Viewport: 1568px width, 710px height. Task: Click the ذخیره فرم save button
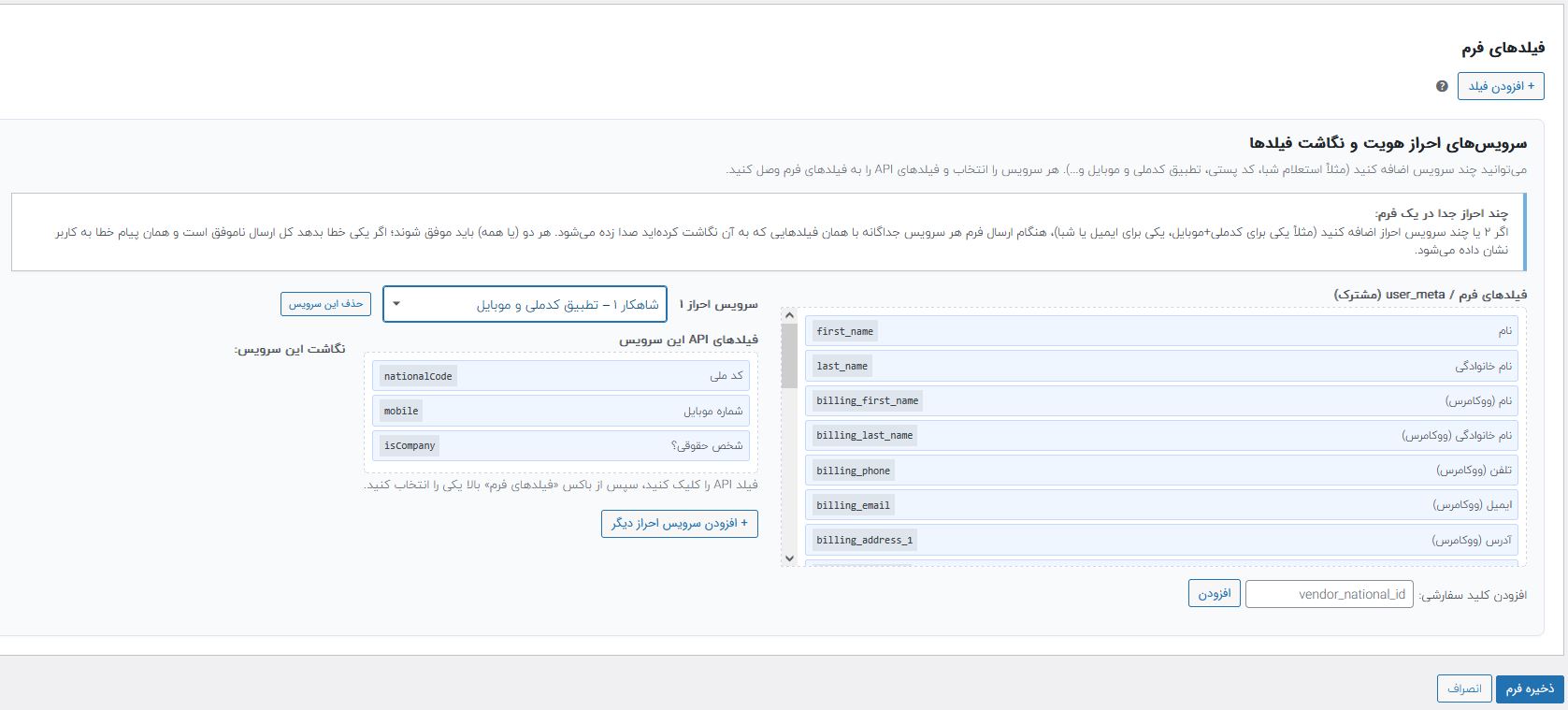[1529, 688]
